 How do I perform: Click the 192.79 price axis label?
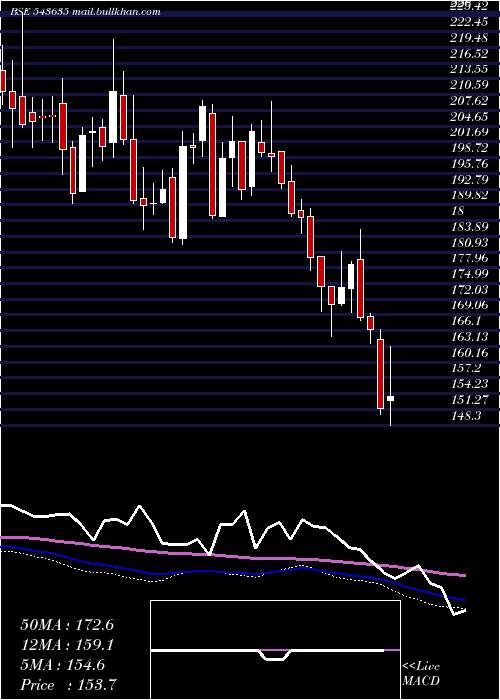tap(469, 179)
